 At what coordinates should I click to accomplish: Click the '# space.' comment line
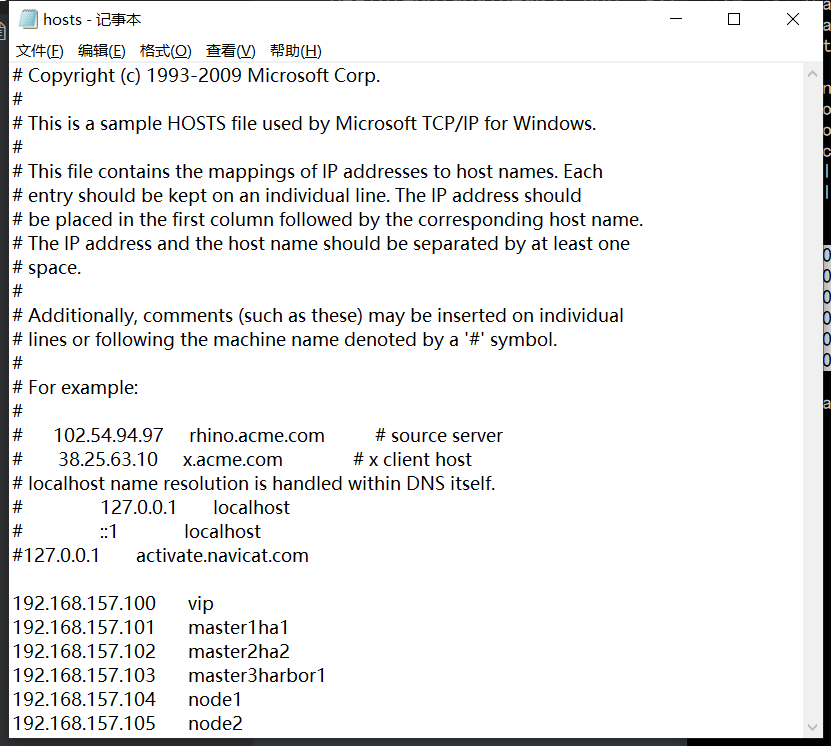(x=47, y=268)
